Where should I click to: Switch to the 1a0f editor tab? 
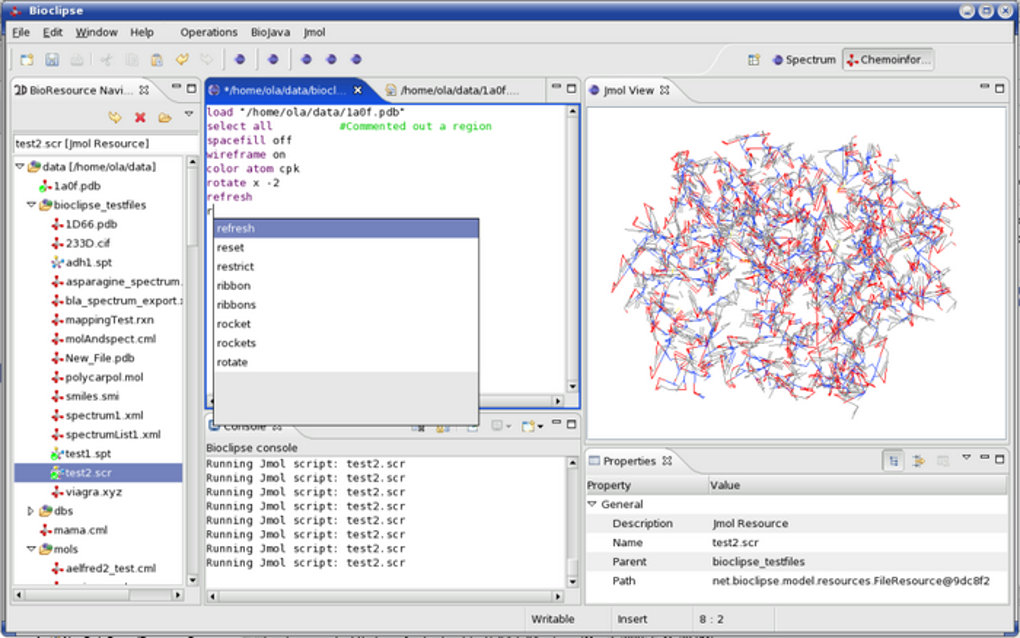[459, 90]
